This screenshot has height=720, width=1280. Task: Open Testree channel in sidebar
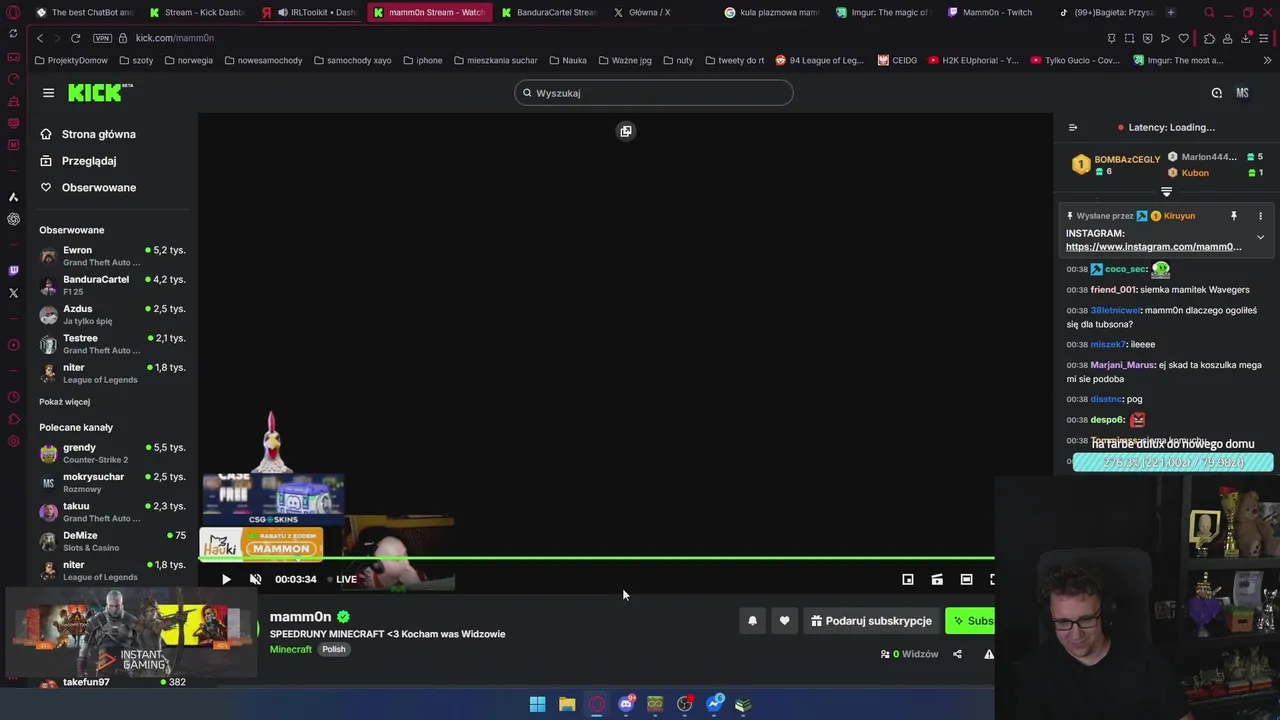(x=112, y=344)
